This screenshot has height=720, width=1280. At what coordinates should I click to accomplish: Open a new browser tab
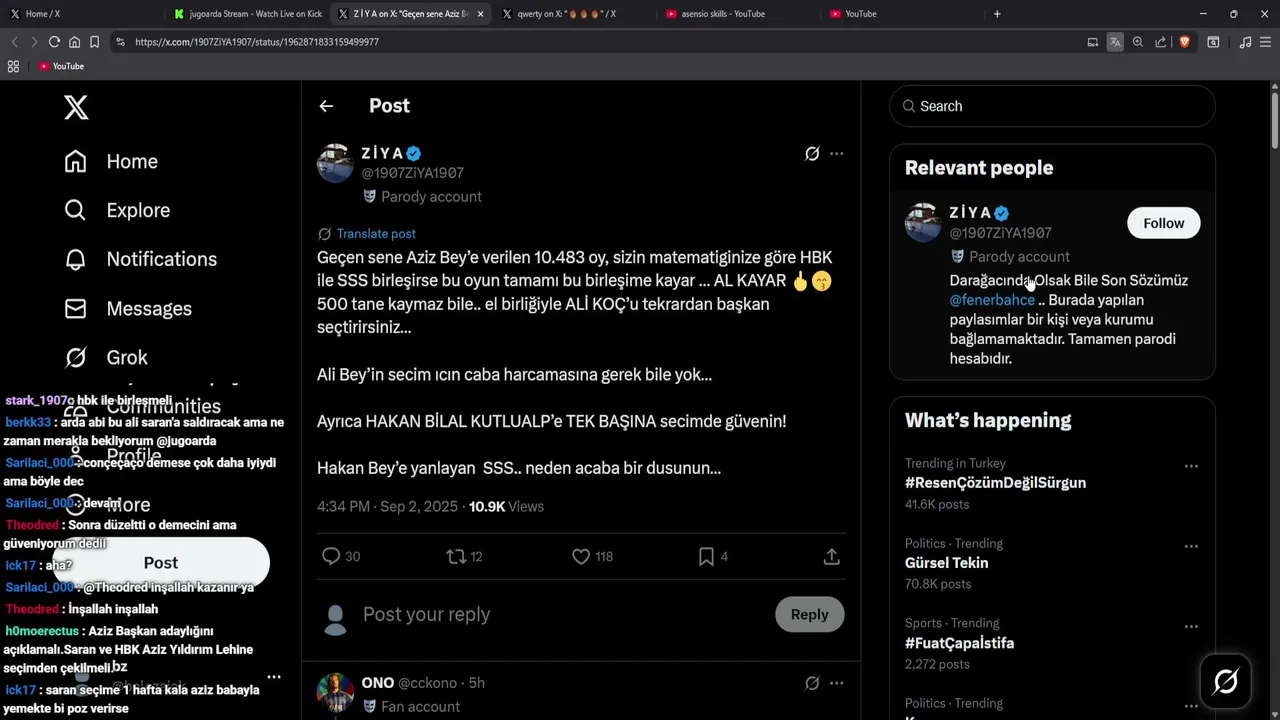[x=997, y=14]
